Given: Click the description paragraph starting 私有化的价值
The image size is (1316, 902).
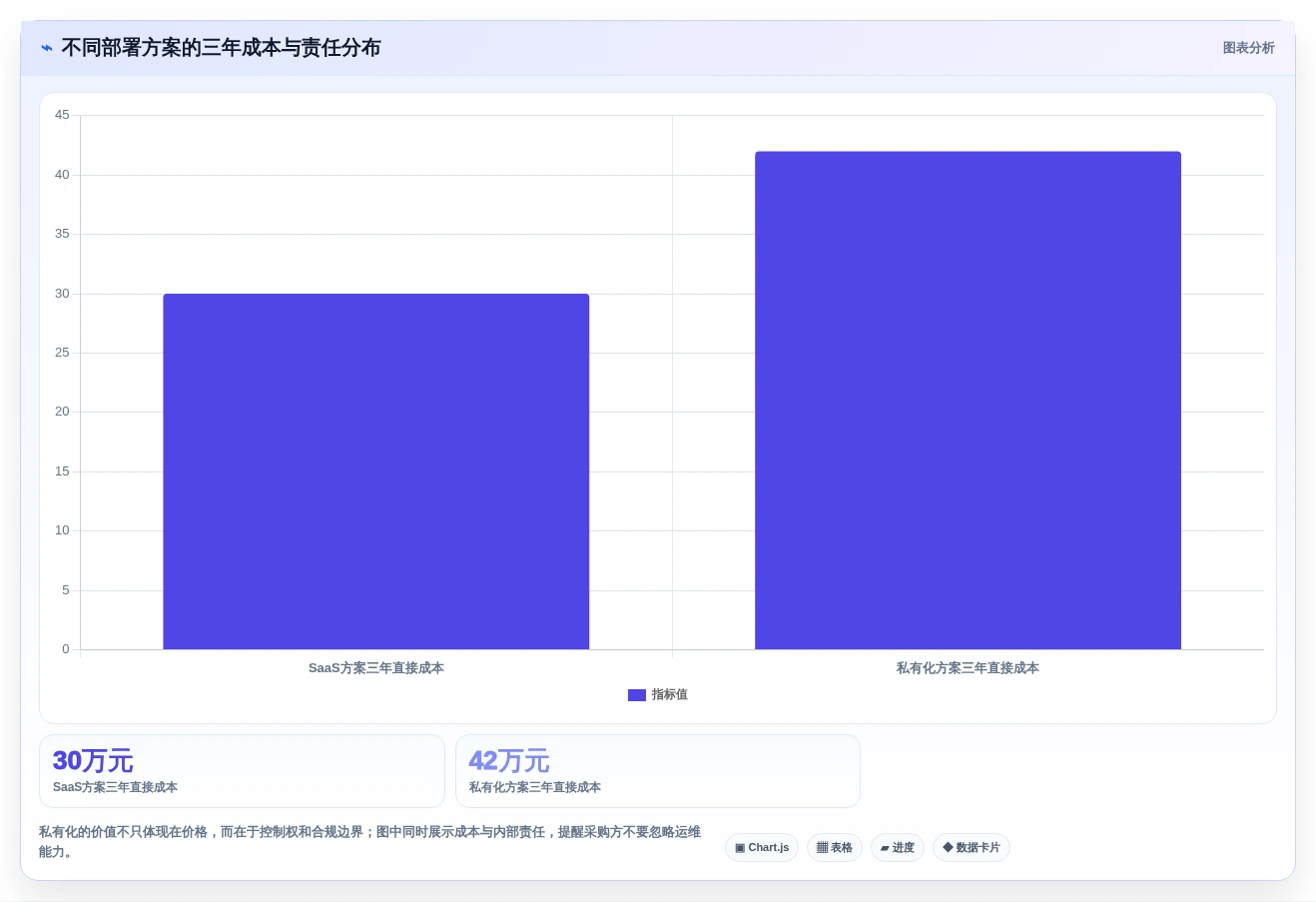Looking at the screenshot, I should [370, 841].
